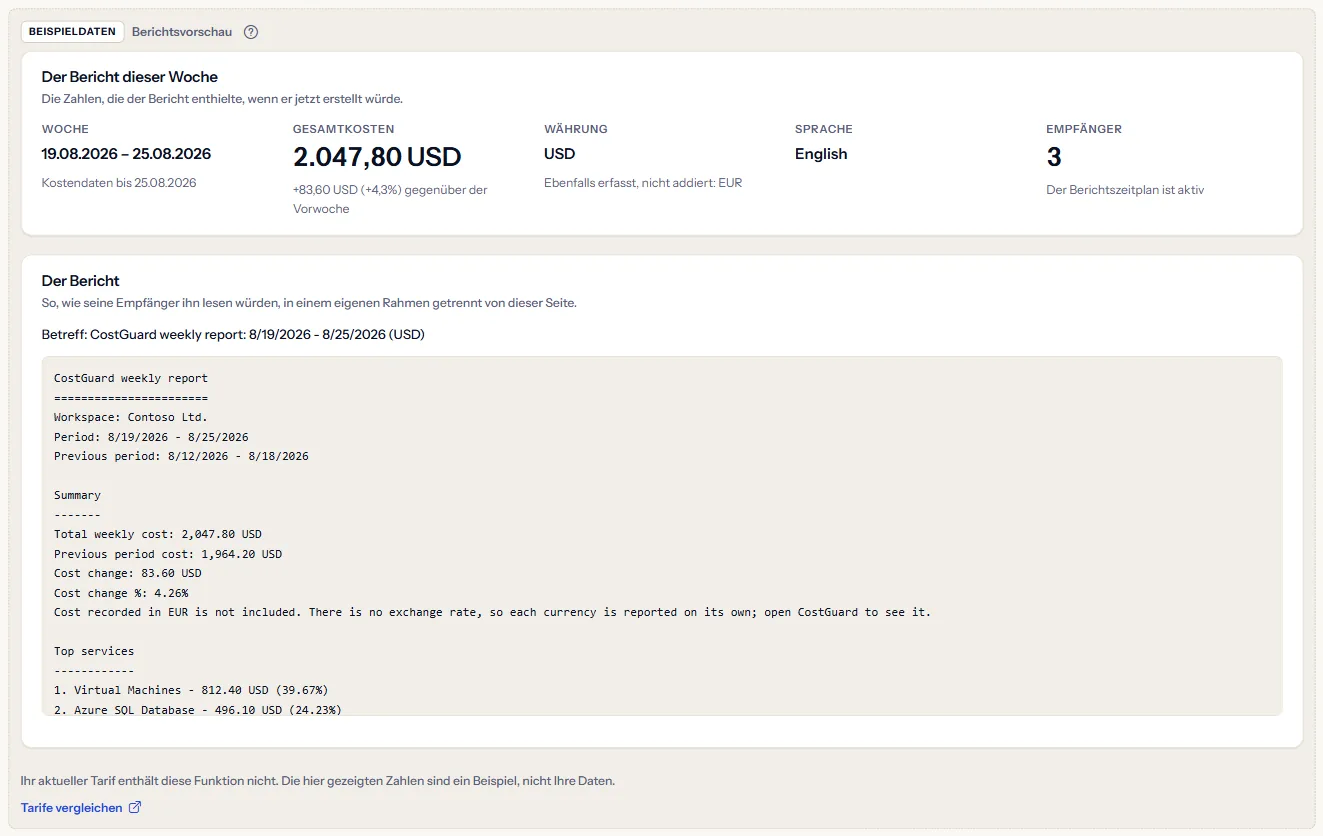Click the Virtual Machines 812.40 USD row

point(191,690)
